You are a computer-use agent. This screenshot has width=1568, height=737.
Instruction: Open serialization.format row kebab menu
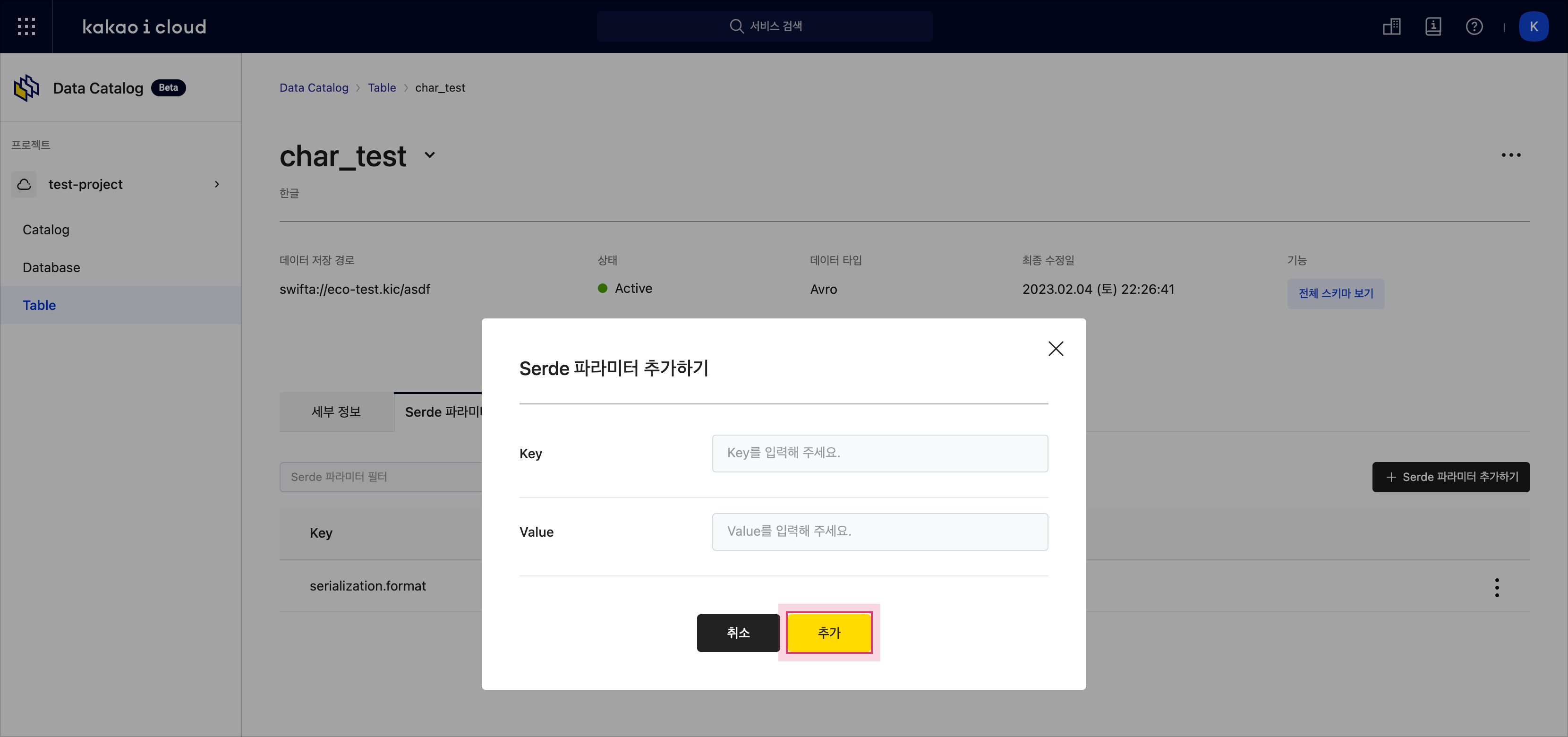(1497, 587)
